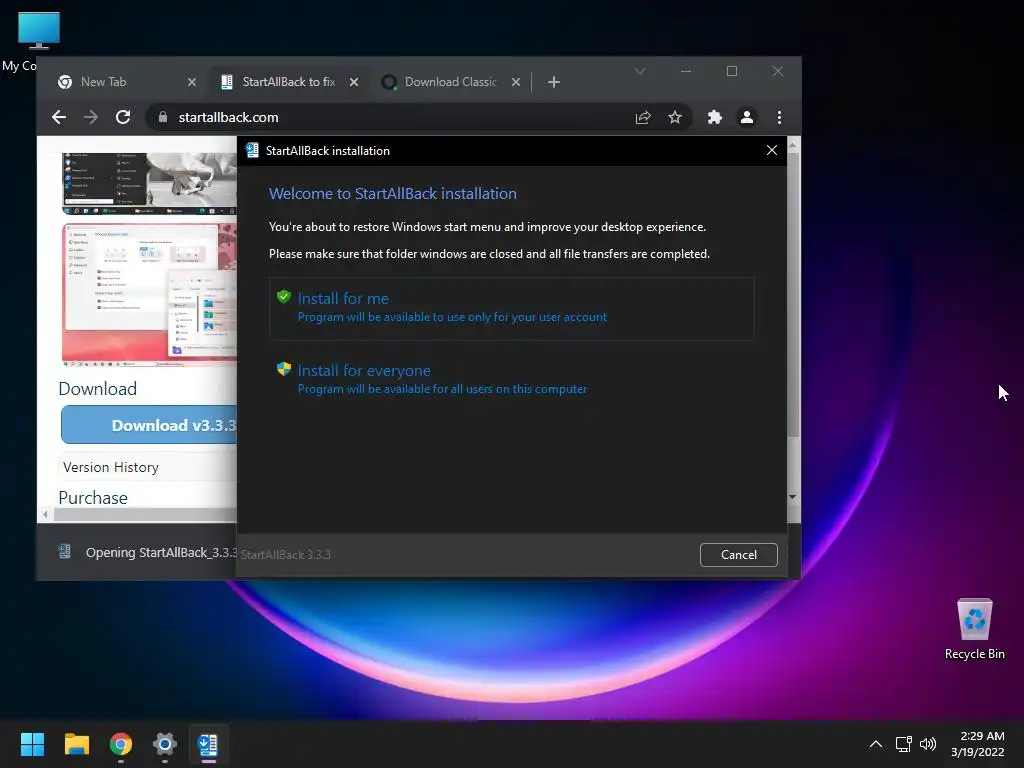Open the Windows Start menu
This screenshot has height=768, width=1024.
(x=32, y=744)
